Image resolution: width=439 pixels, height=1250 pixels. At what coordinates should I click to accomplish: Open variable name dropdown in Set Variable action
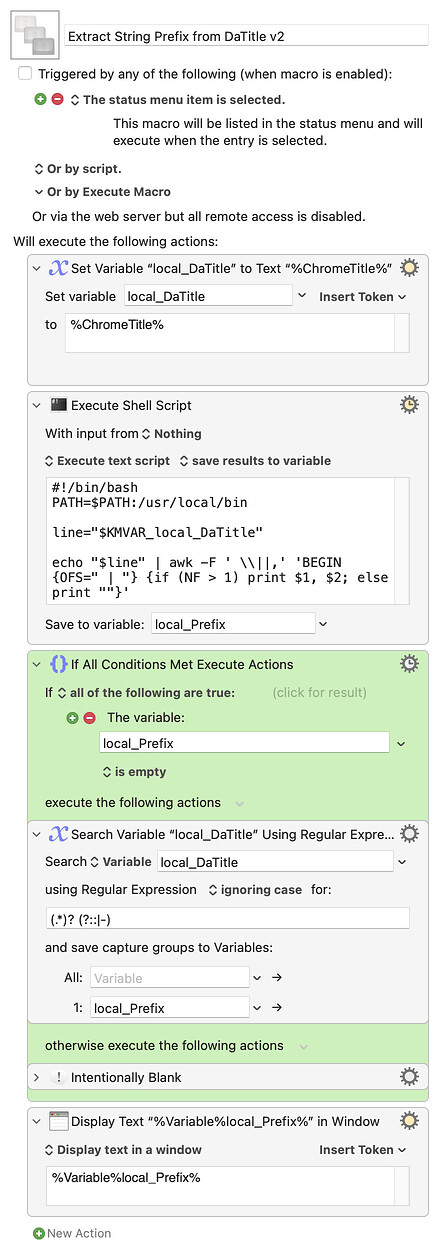coord(302,296)
